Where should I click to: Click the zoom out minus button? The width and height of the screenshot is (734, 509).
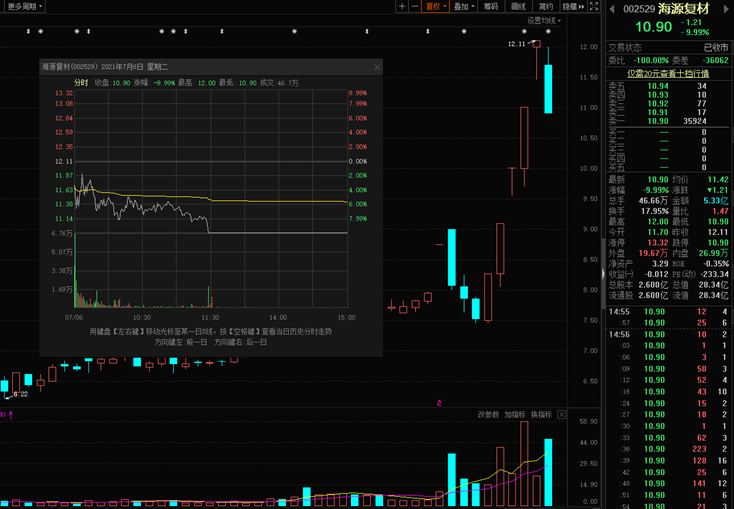coord(415,6)
